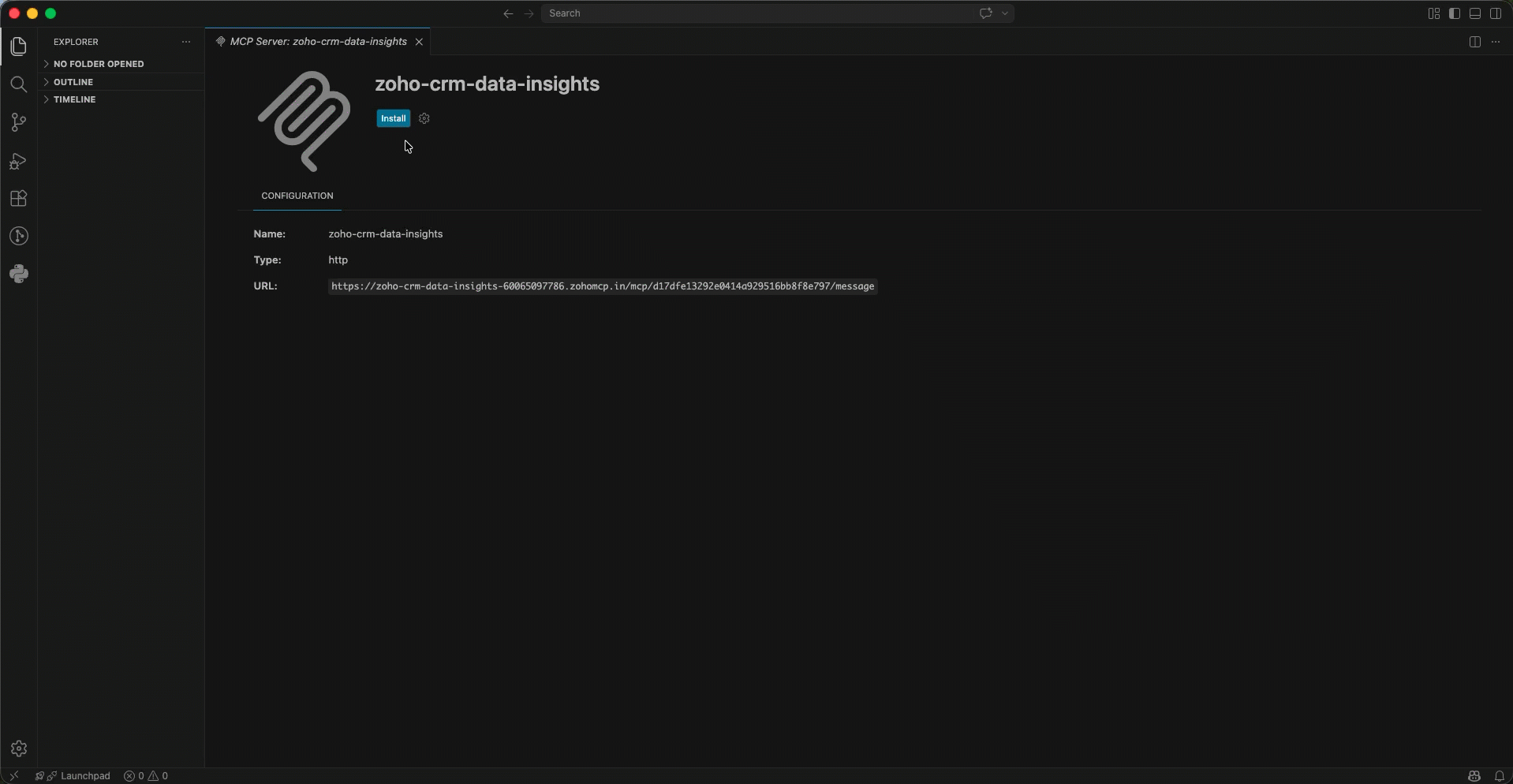The image size is (1513, 784).
Task: Click the MCP server manage gear next to Install
Action: pos(424,118)
